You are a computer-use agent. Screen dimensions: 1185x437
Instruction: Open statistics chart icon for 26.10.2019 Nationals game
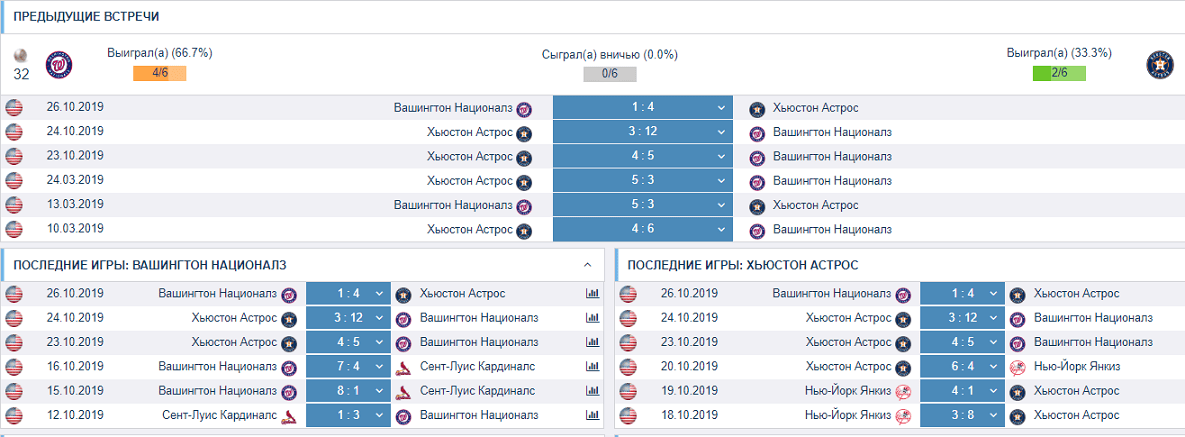coord(592,294)
